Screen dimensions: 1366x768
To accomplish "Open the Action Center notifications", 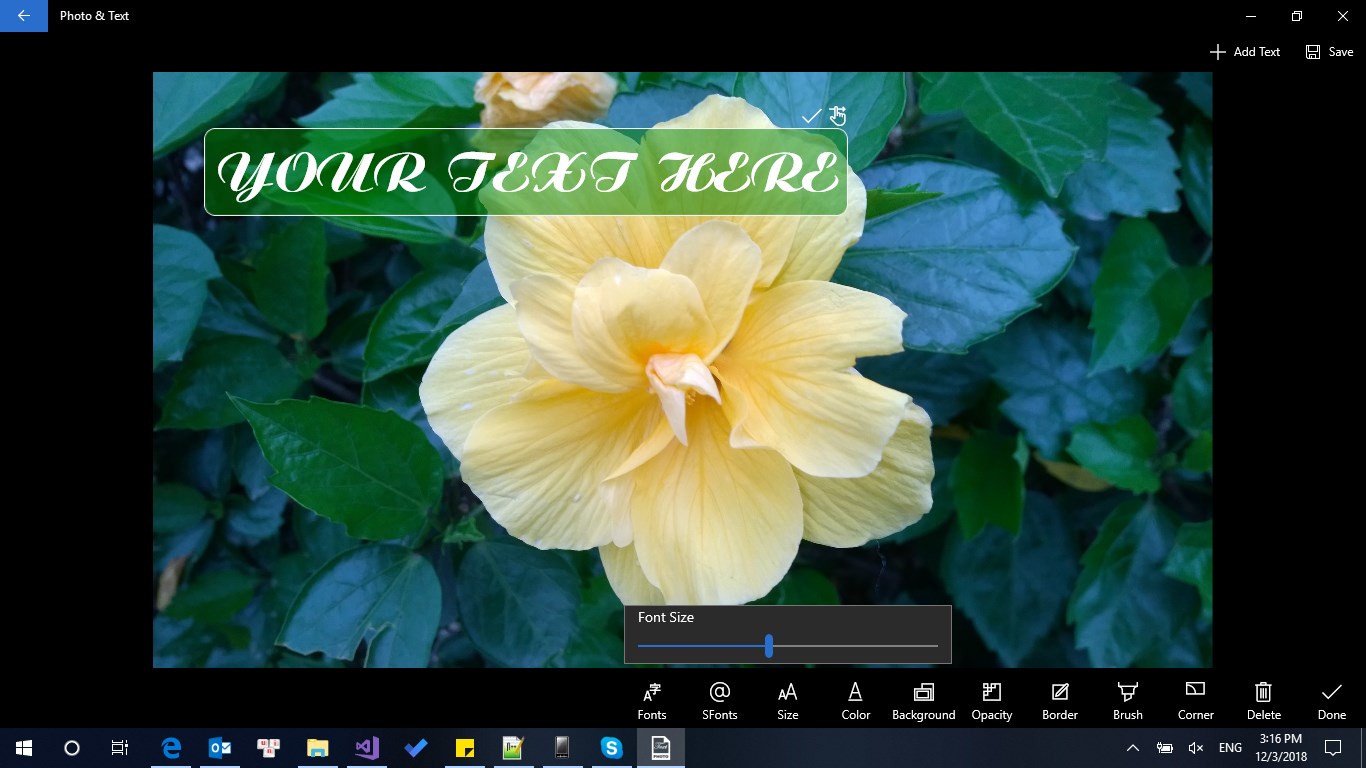I will point(1332,747).
